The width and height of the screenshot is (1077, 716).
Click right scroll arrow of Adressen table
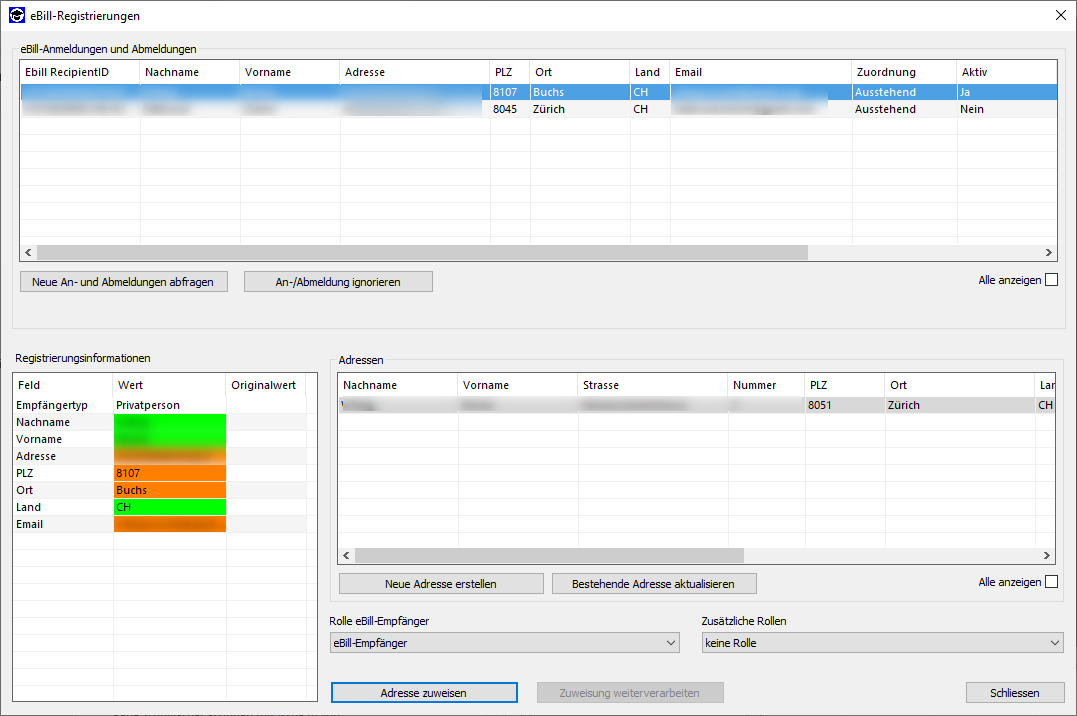tap(1047, 555)
